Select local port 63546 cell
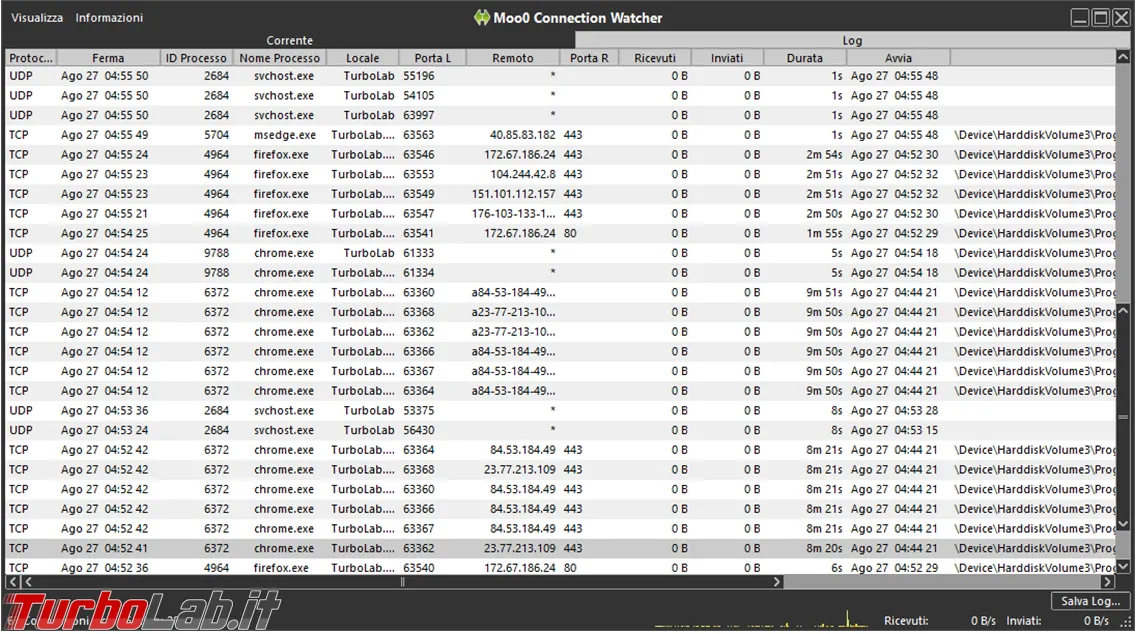Image resolution: width=1137 pixels, height=634 pixels. coord(418,155)
